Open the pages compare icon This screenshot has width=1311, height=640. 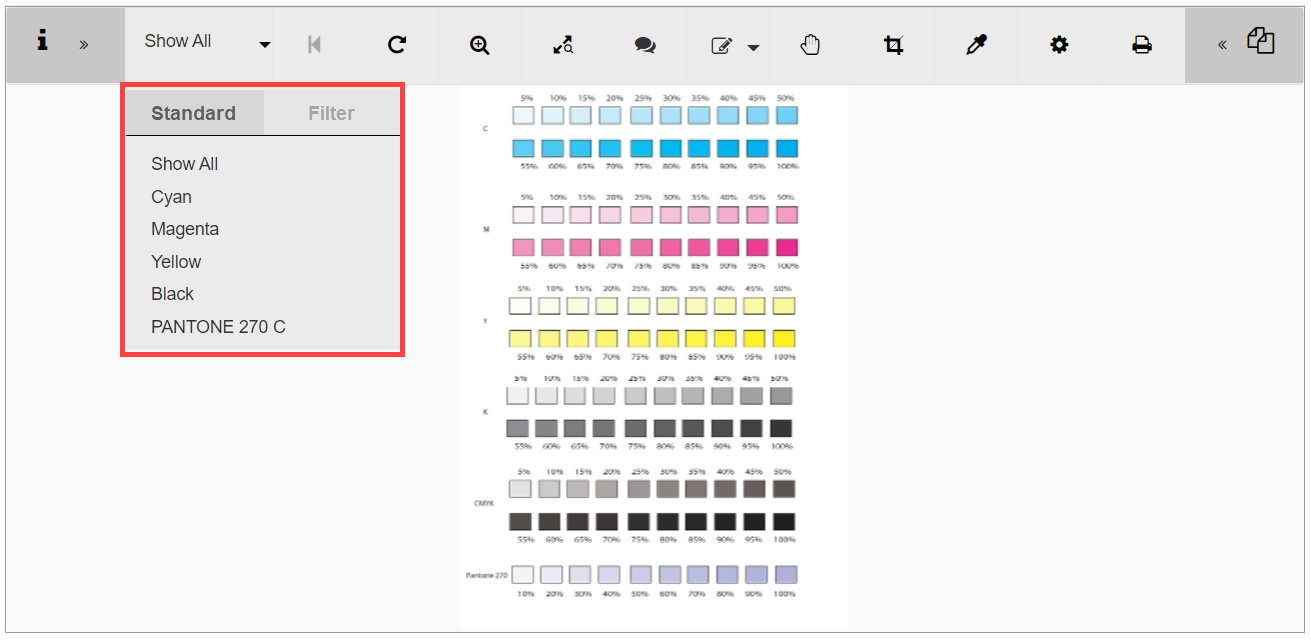[1261, 42]
